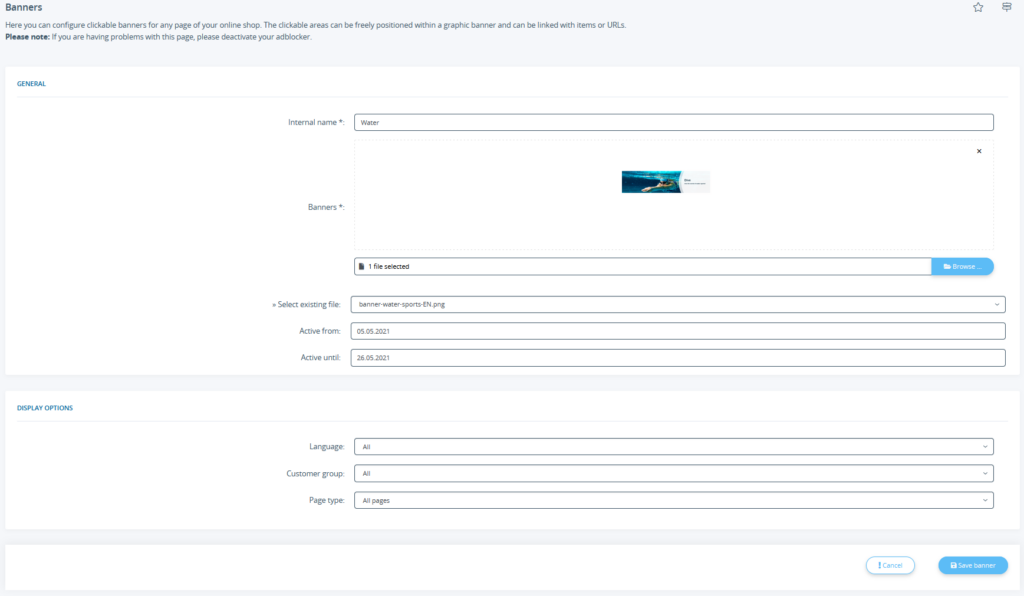1024x596 pixels.
Task: Click the star icon to bookmark this page
Action: (x=978, y=7)
